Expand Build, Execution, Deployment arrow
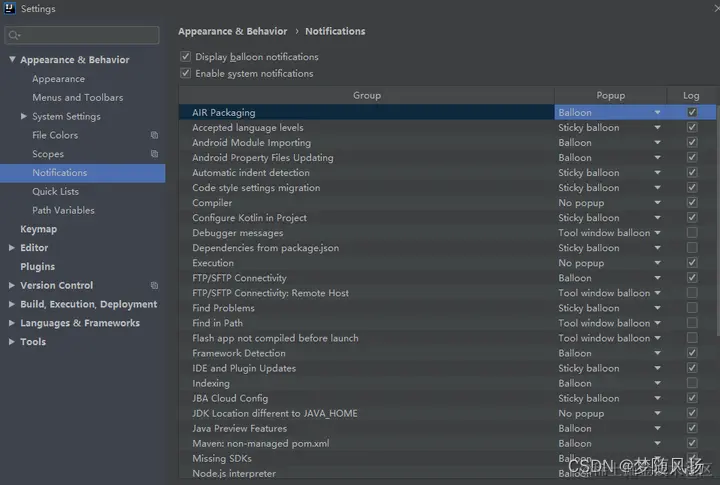 pos(12,304)
